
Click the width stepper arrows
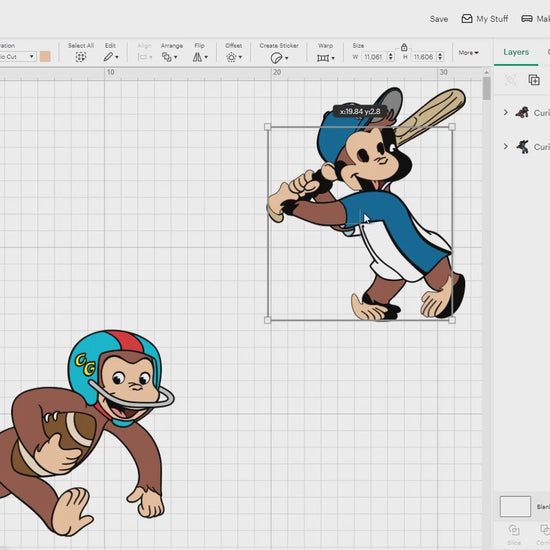point(390,56)
